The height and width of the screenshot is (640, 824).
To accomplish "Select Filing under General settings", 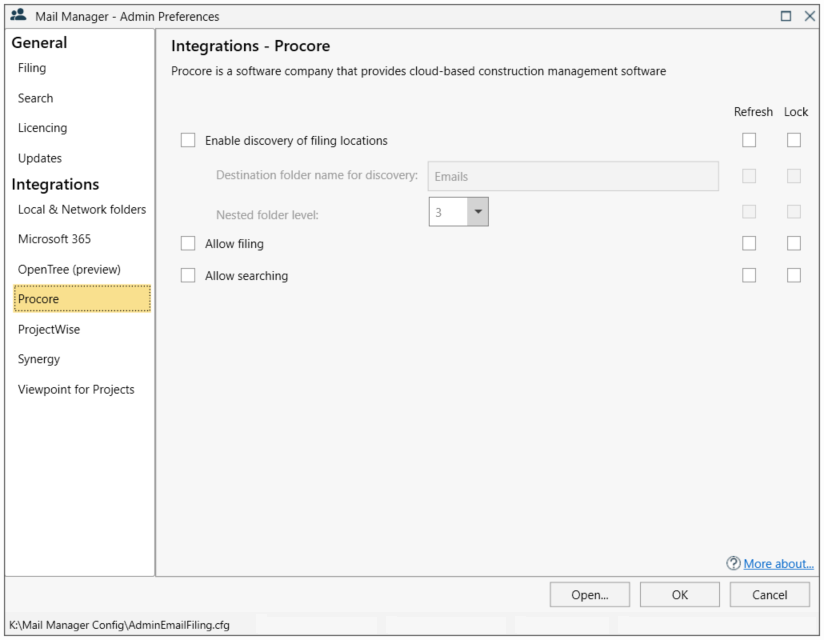I will click(x=31, y=68).
